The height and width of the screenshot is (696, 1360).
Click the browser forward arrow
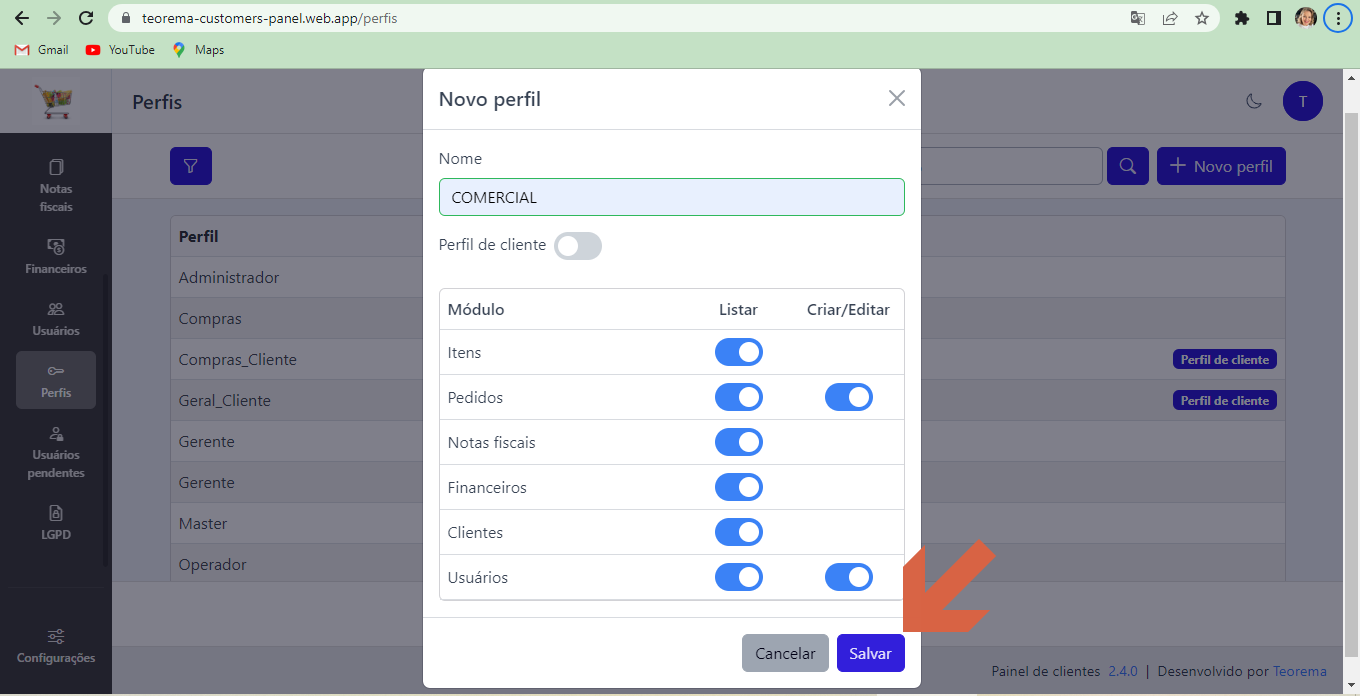pos(54,18)
